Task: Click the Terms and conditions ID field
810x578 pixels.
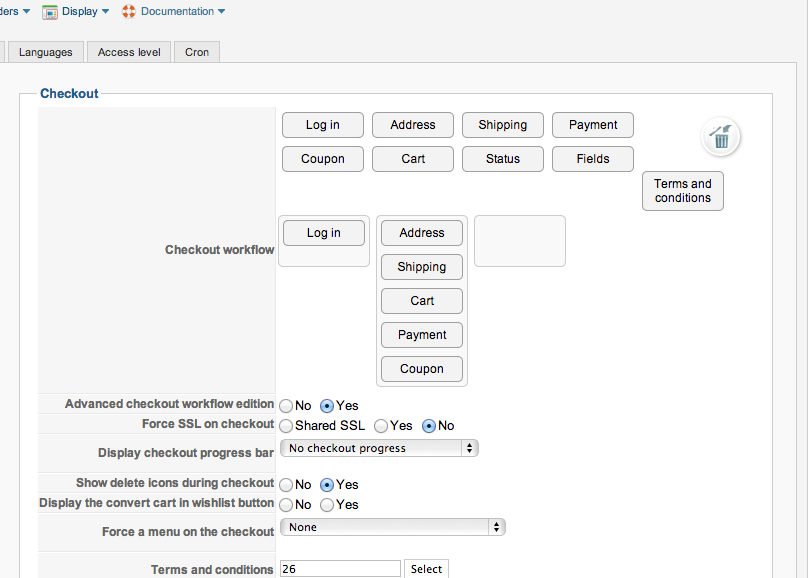Action: tap(340, 569)
